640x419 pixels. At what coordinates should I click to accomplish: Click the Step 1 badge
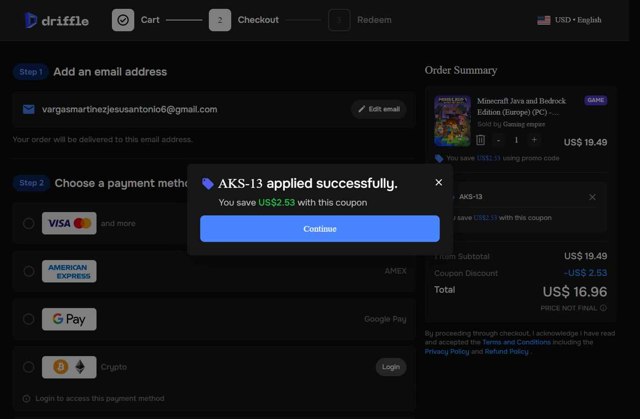click(31, 72)
